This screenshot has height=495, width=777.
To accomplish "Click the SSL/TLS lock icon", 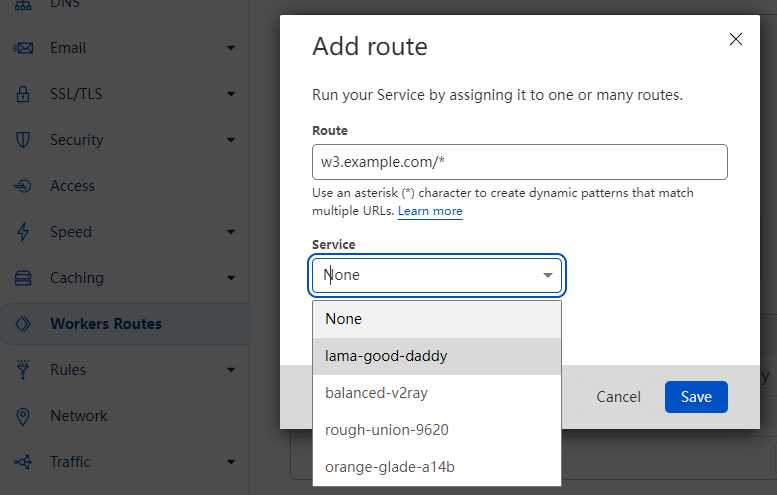I will pos(23,94).
